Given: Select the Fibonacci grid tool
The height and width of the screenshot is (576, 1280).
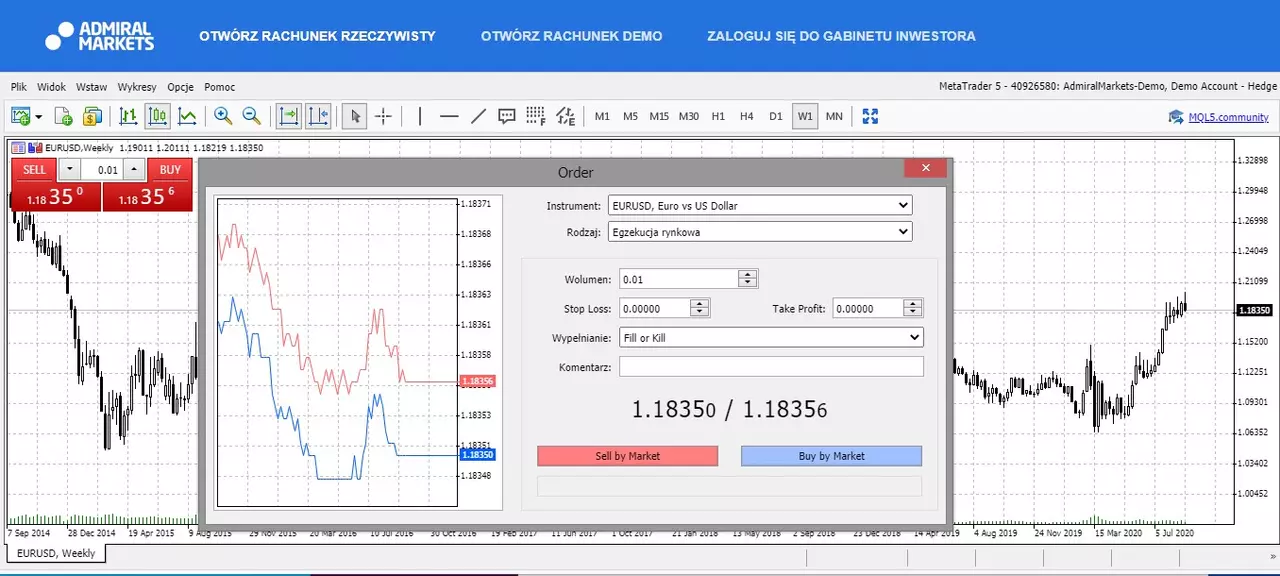Looking at the screenshot, I should click(x=536, y=116).
